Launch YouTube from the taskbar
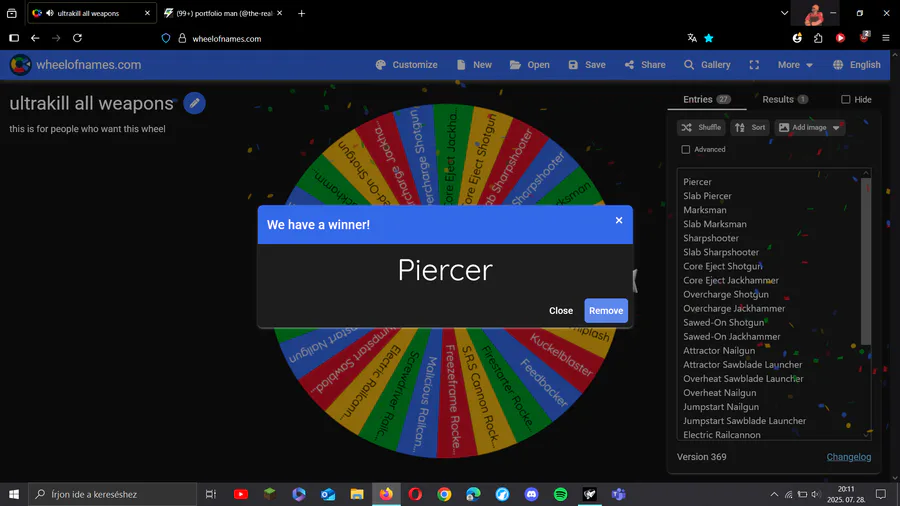Viewport: 900px width, 506px height. 241,494
